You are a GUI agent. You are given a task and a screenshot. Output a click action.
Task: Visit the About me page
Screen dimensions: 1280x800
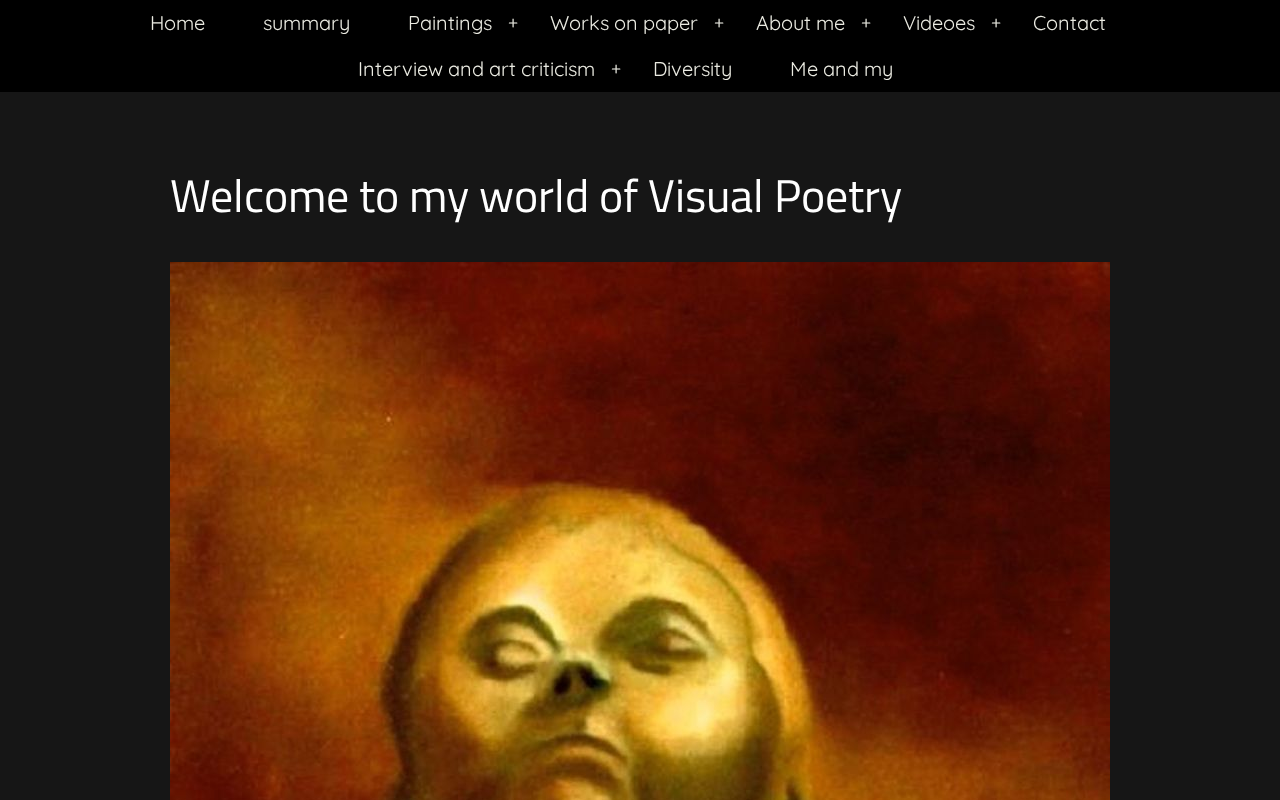800,23
